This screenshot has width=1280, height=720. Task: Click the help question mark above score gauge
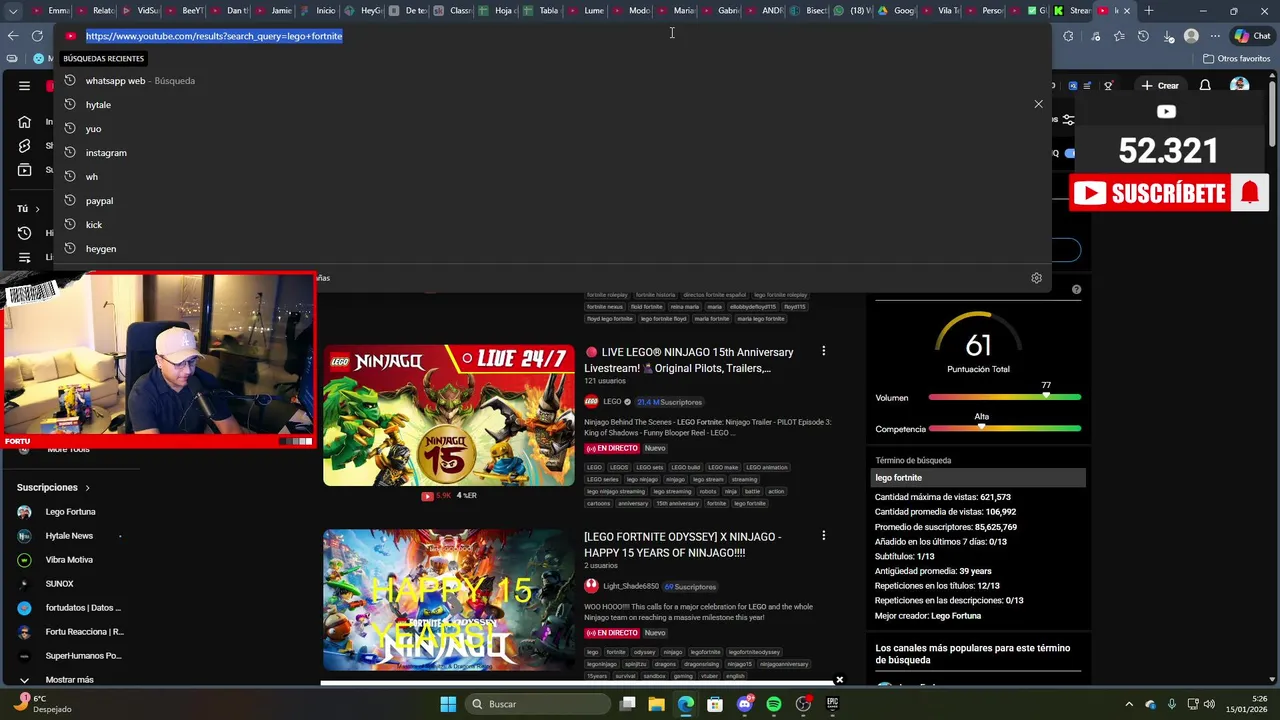pos(1076,289)
